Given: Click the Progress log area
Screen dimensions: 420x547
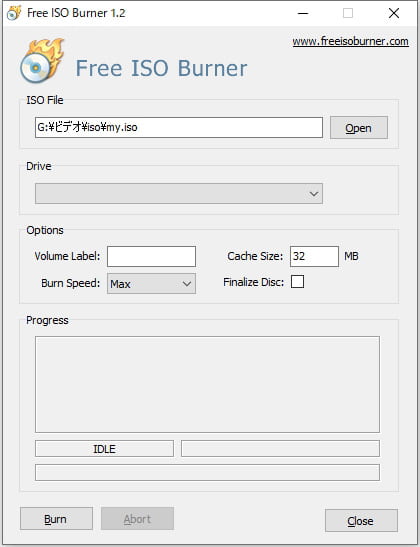Looking at the screenshot, I should (207, 384).
